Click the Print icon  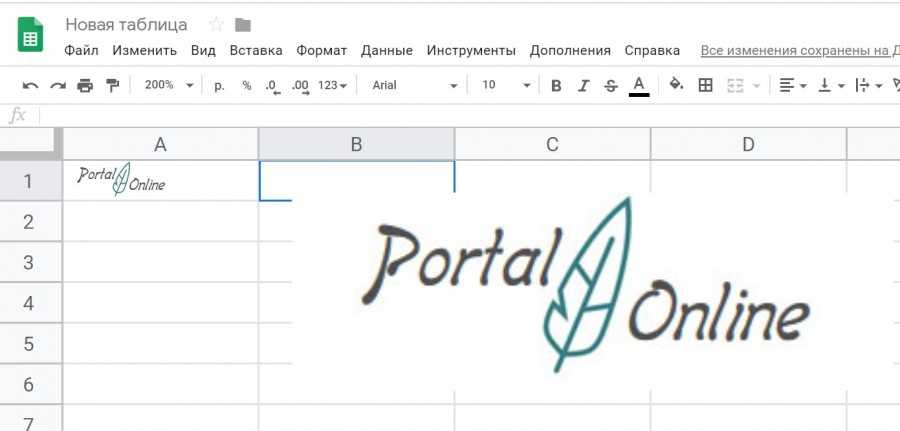[x=85, y=86]
